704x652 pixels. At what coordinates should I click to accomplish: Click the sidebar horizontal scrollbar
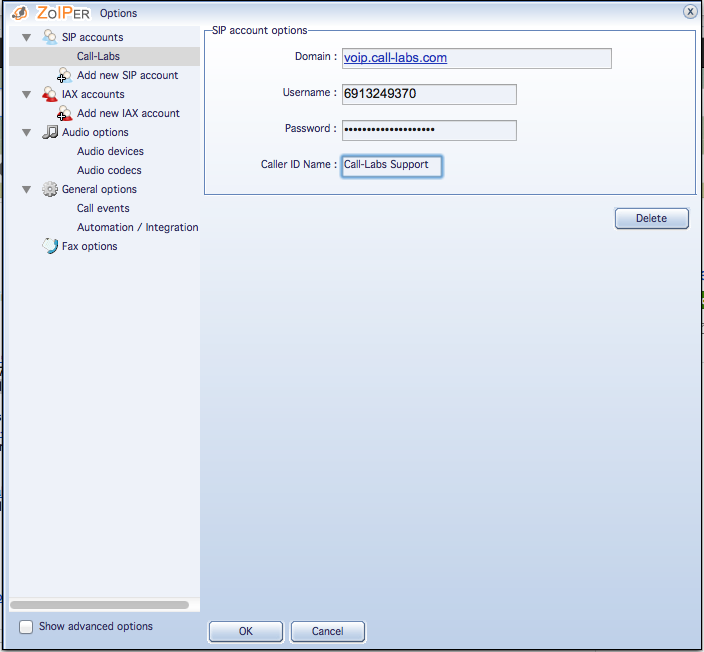point(99,605)
